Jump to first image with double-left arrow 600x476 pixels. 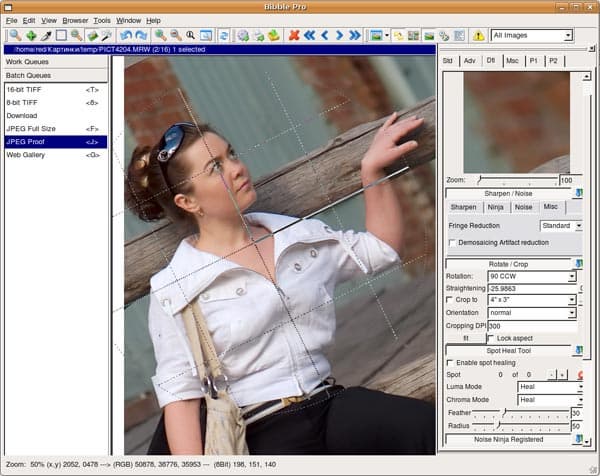tap(309, 36)
